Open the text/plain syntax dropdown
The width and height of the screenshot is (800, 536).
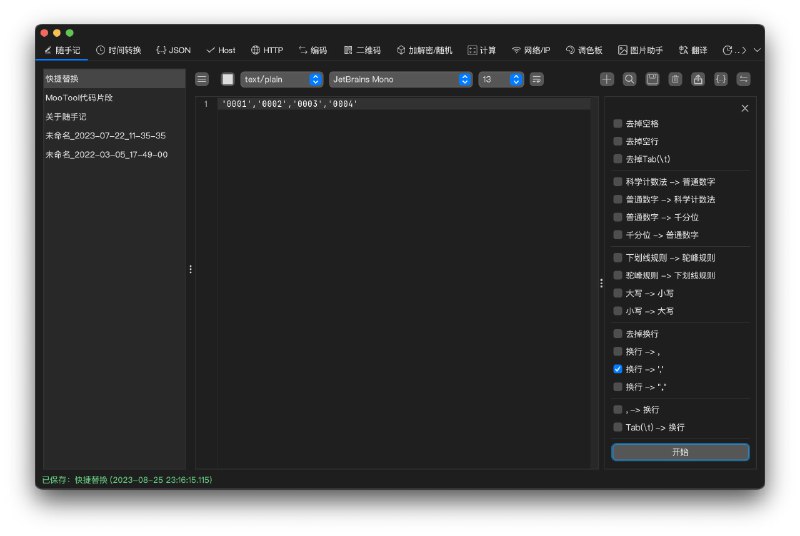(281, 79)
